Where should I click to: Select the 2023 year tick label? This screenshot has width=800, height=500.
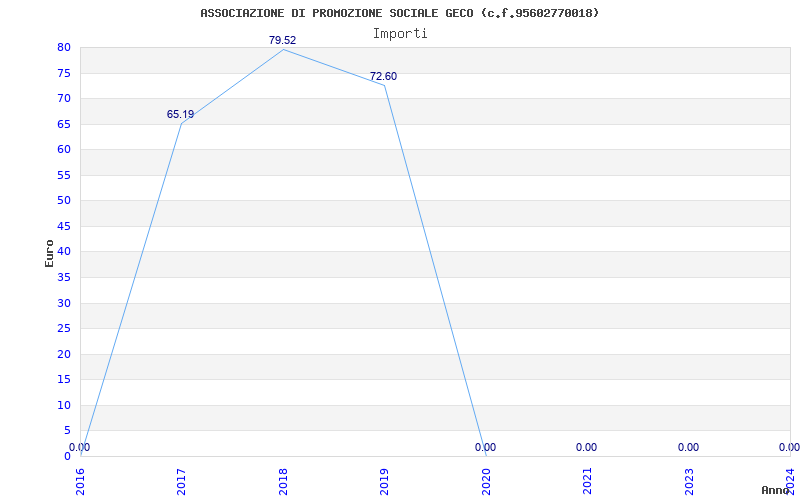(x=689, y=481)
